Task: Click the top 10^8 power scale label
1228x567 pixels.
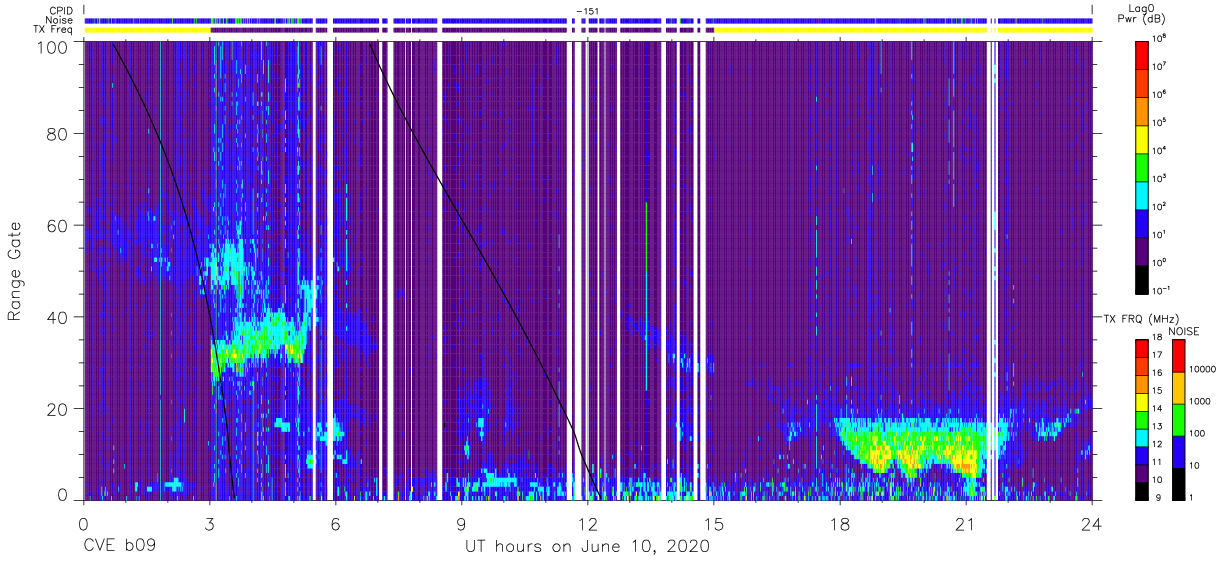Action: coord(1161,38)
